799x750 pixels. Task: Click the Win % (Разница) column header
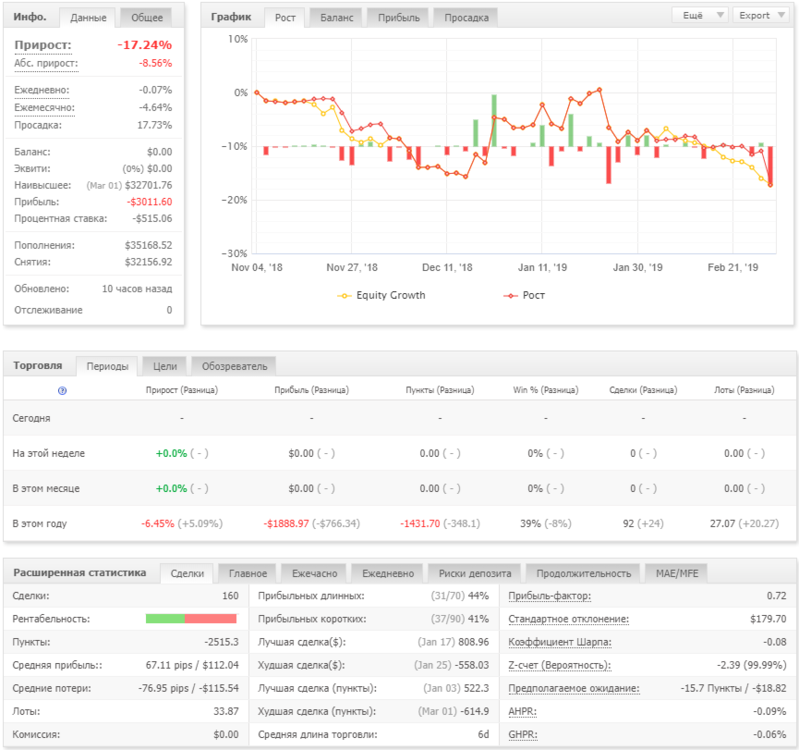point(545,390)
